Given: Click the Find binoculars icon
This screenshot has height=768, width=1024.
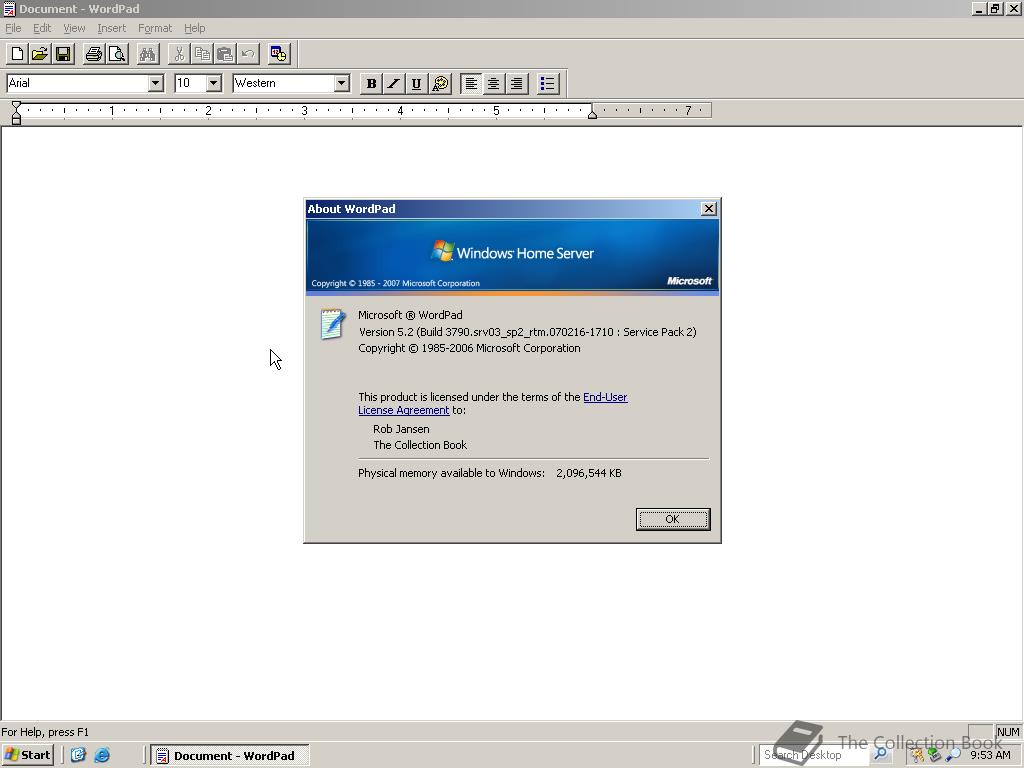Looking at the screenshot, I should tap(148, 54).
